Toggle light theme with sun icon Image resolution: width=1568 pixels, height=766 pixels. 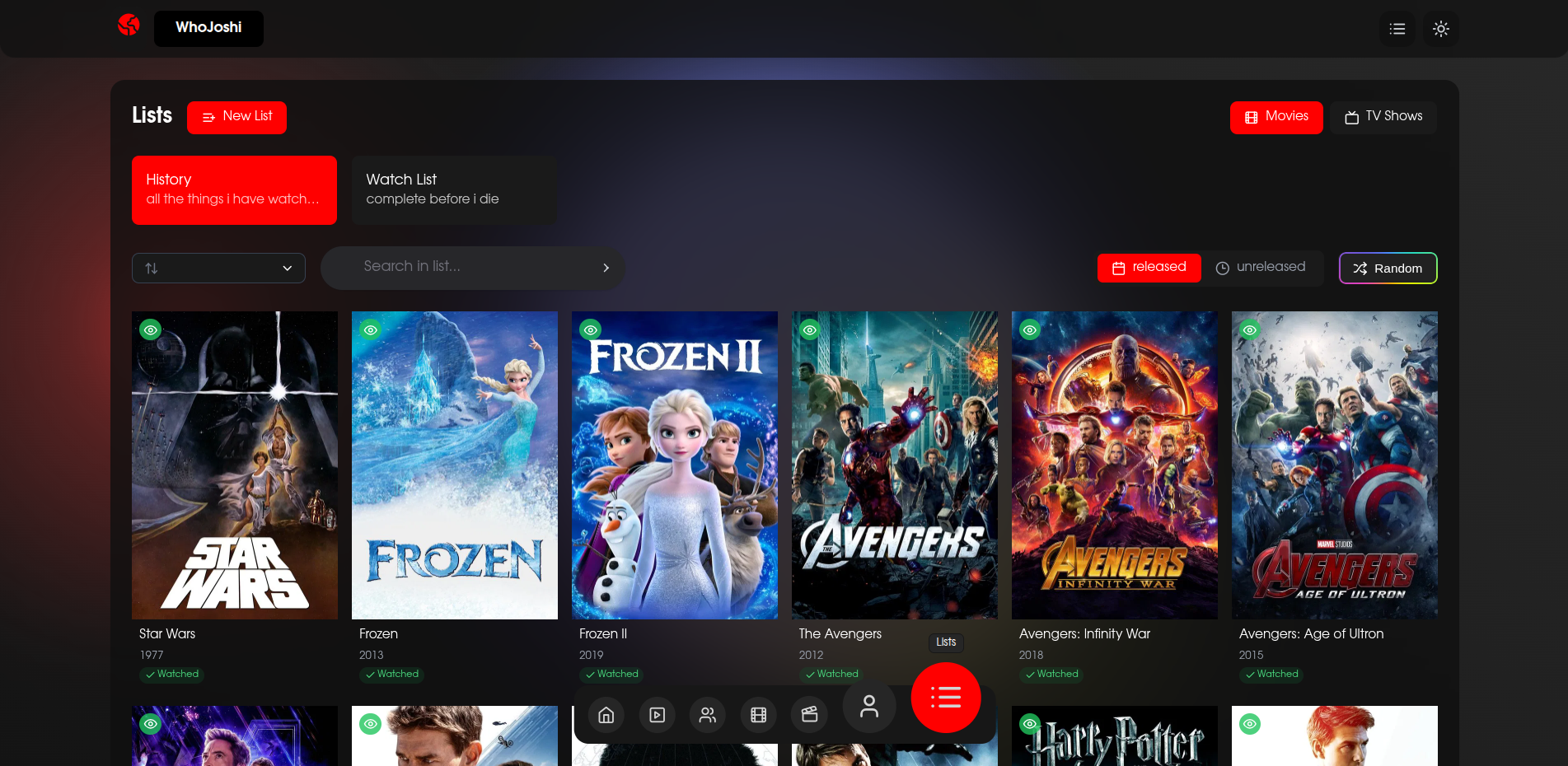coord(1441,29)
